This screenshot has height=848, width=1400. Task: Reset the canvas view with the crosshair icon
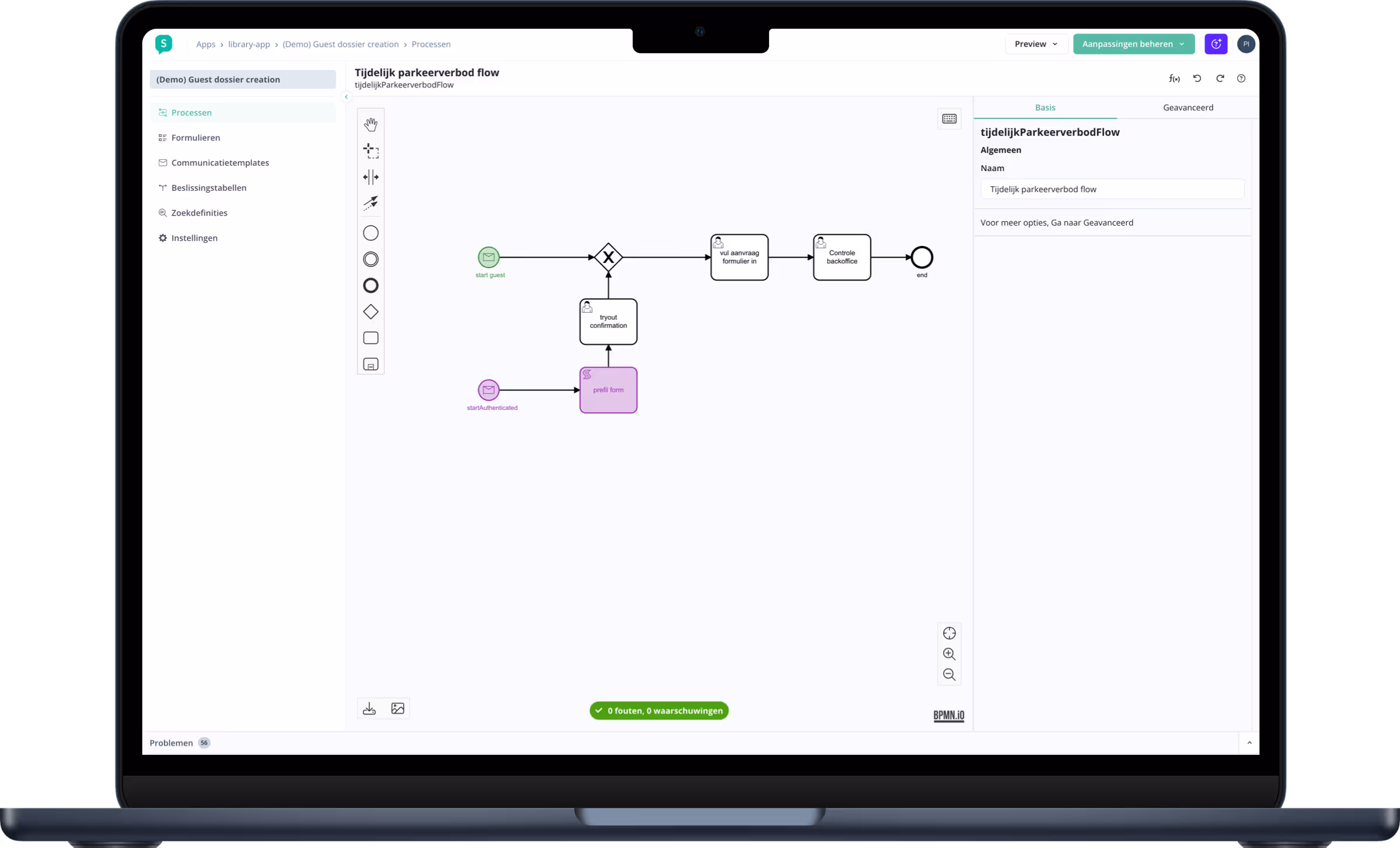point(949,633)
